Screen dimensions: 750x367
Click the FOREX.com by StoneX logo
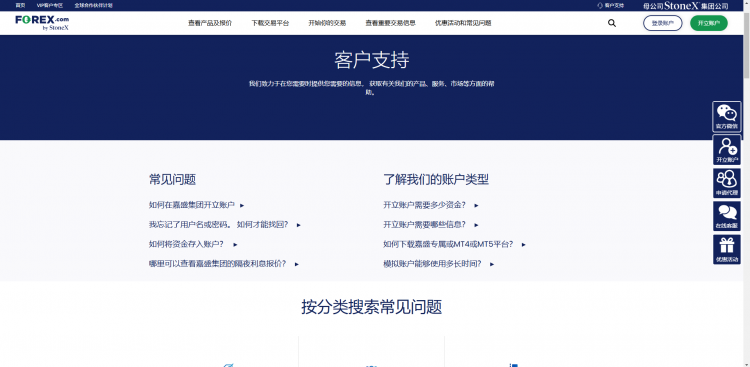point(42,22)
